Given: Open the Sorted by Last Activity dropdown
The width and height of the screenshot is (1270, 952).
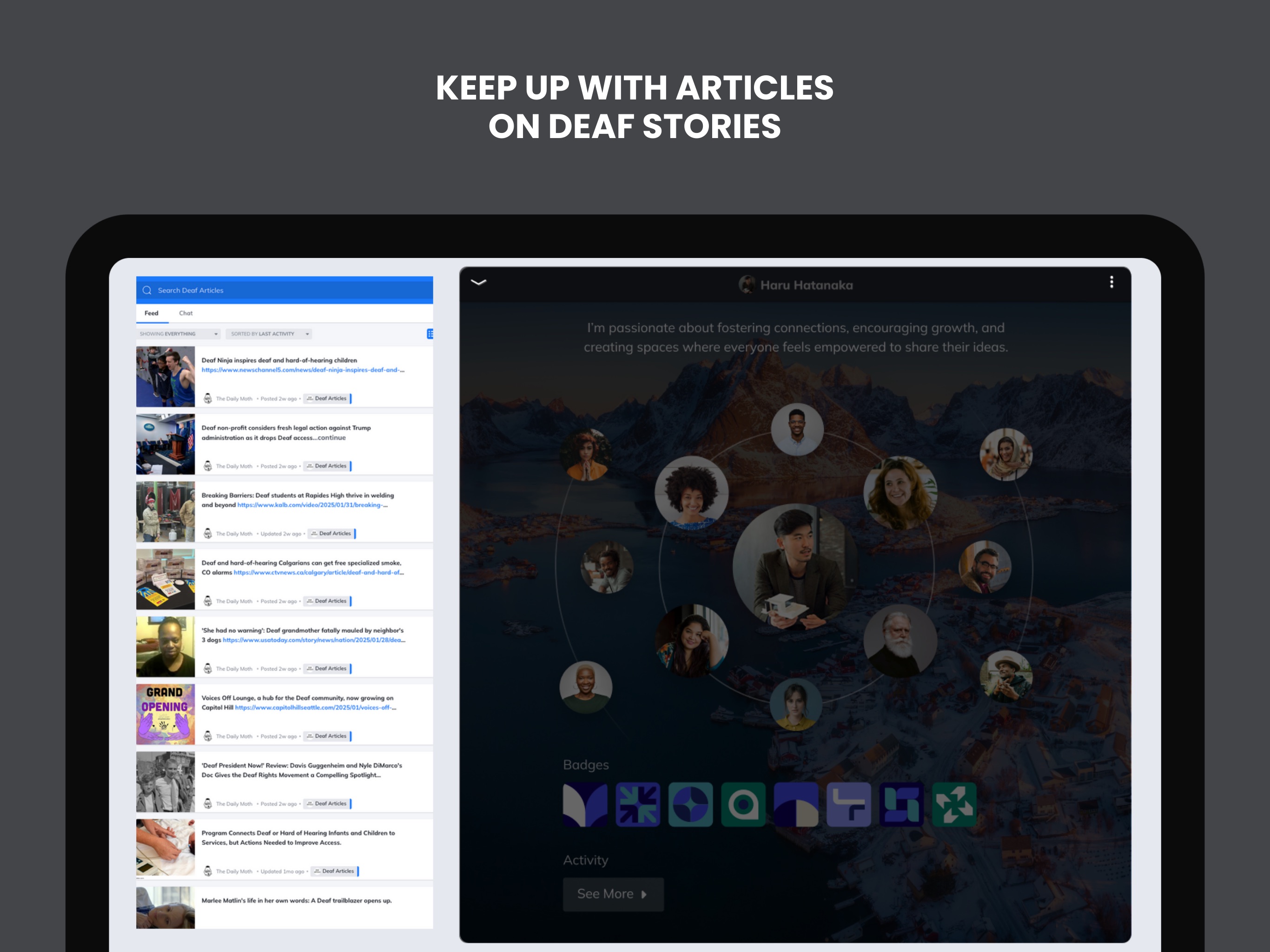Looking at the screenshot, I should coord(268,334).
